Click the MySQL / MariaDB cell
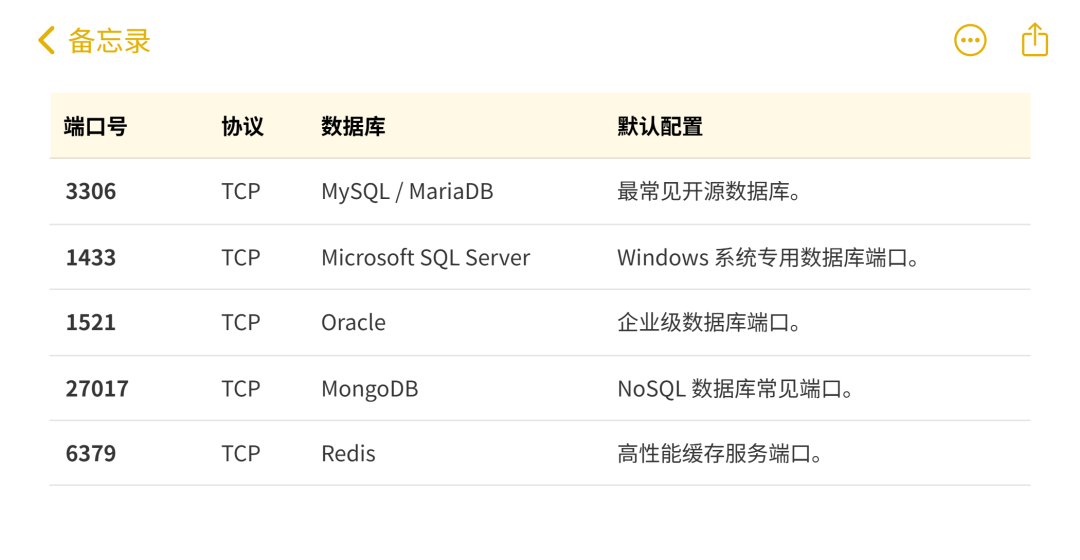The width and height of the screenshot is (1080, 560). click(407, 191)
